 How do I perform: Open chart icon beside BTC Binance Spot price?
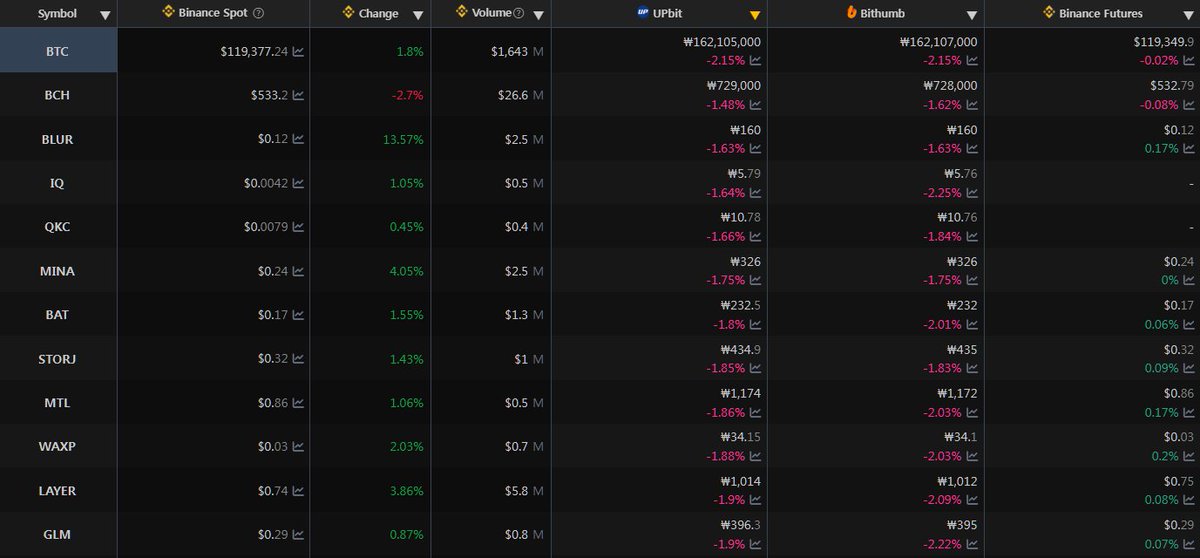tap(298, 52)
